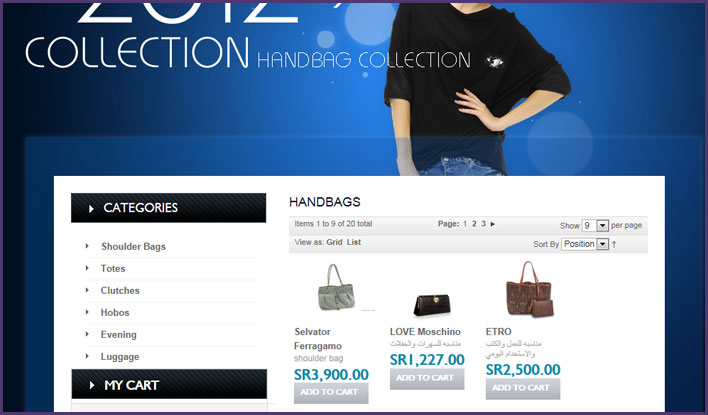The image size is (708, 415).
Task: Open the ETRO brown bag image
Action: pyautogui.click(x=529, y=289)
